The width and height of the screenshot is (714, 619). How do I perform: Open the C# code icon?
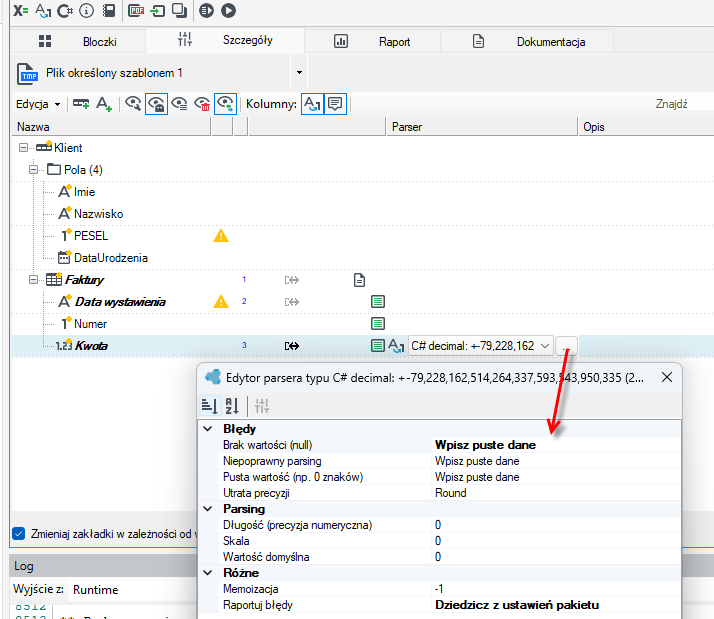(65, 10)
